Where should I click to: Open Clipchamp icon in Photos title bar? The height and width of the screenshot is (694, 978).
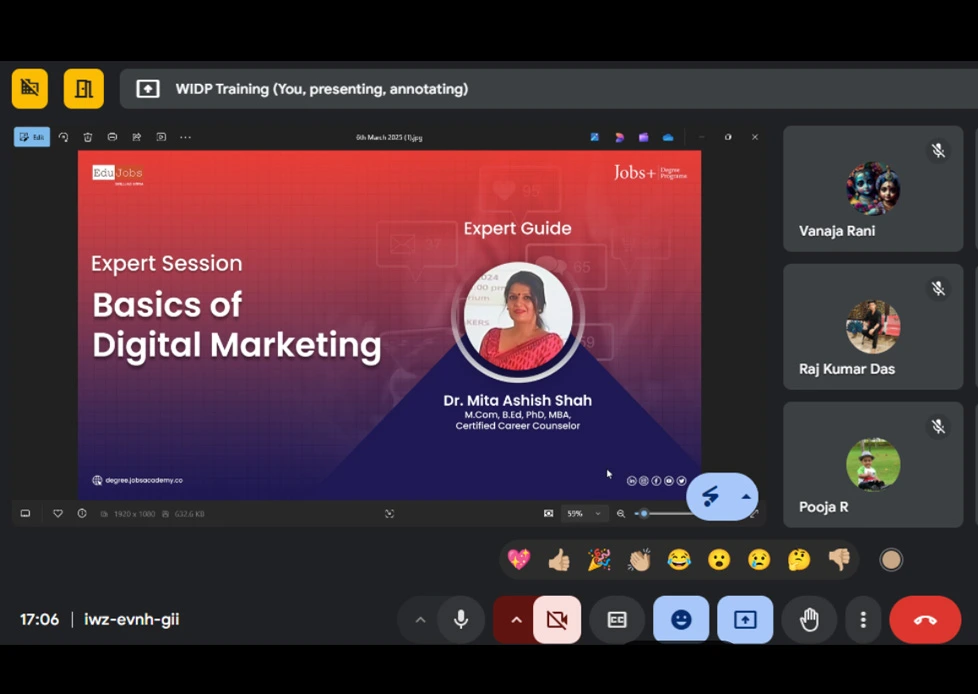coord(619,137)
